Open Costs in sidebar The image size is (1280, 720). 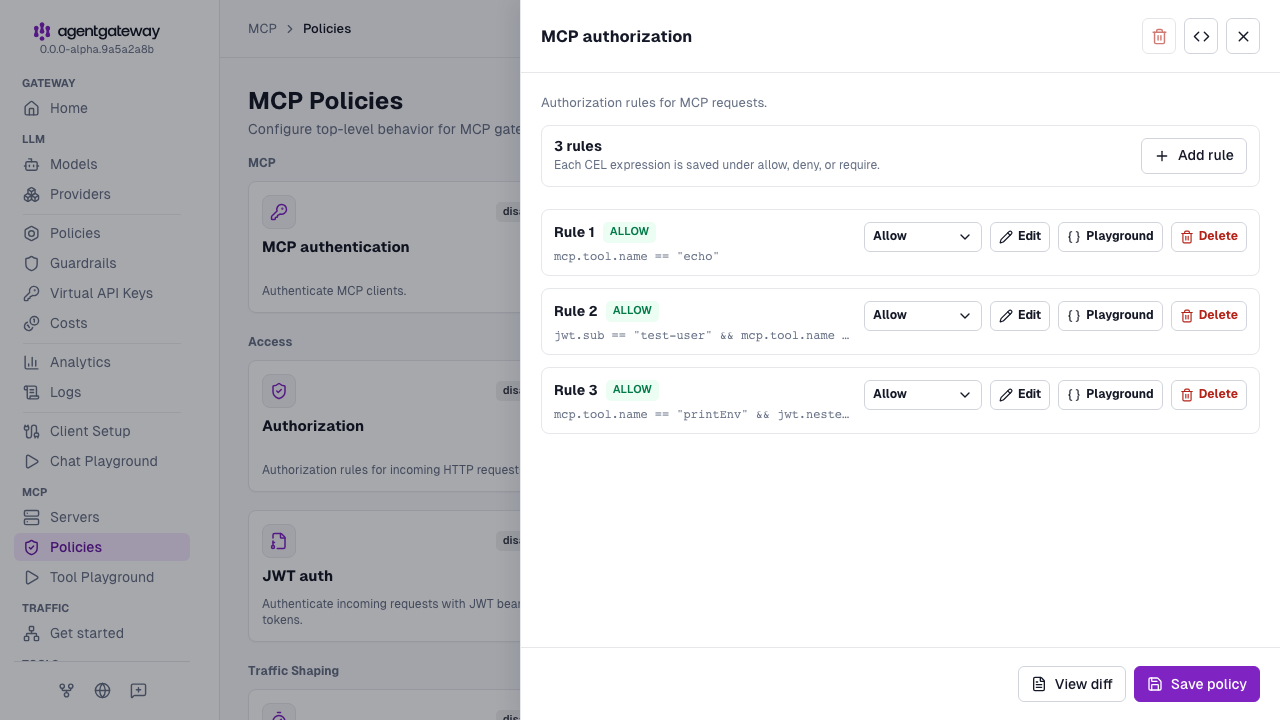pos(102,323)
